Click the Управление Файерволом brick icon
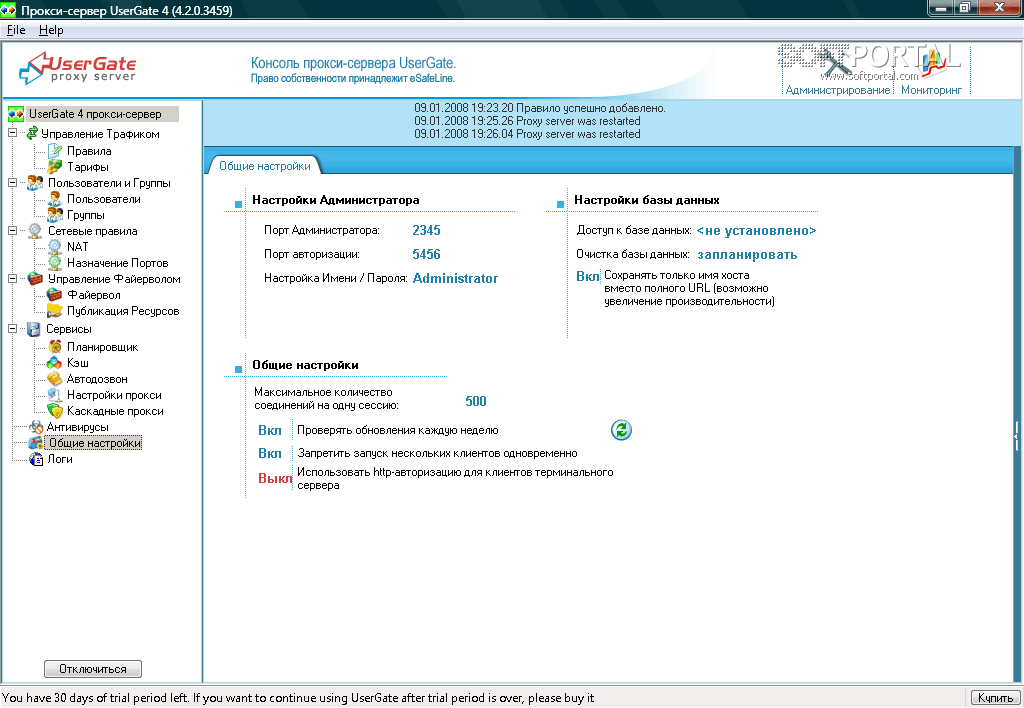1024x708 pixels. click(35, 279)
